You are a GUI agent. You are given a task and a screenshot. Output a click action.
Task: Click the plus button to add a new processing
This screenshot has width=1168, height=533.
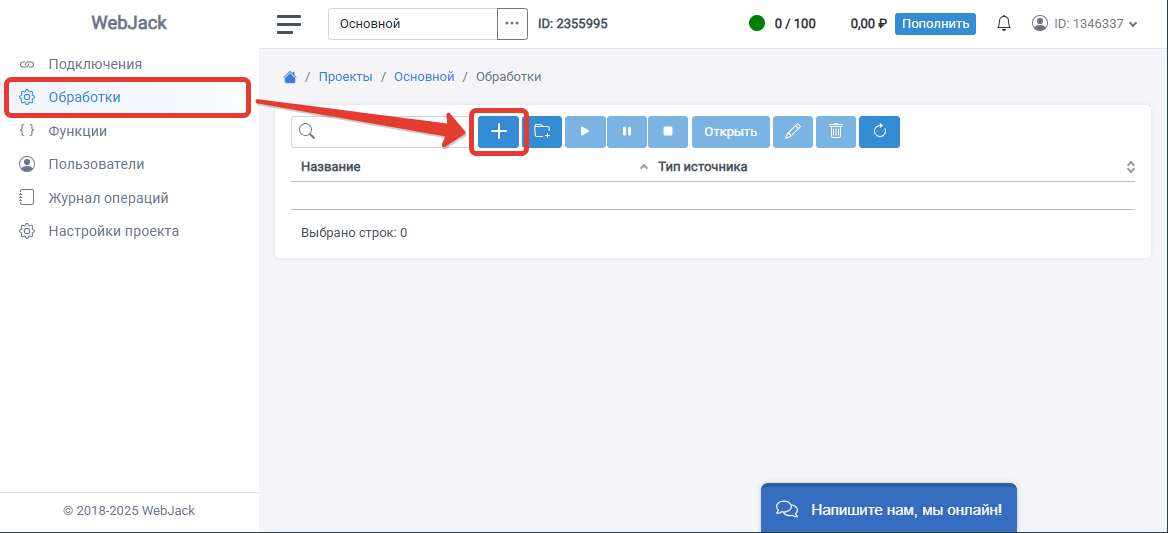[x=498, y=132]
